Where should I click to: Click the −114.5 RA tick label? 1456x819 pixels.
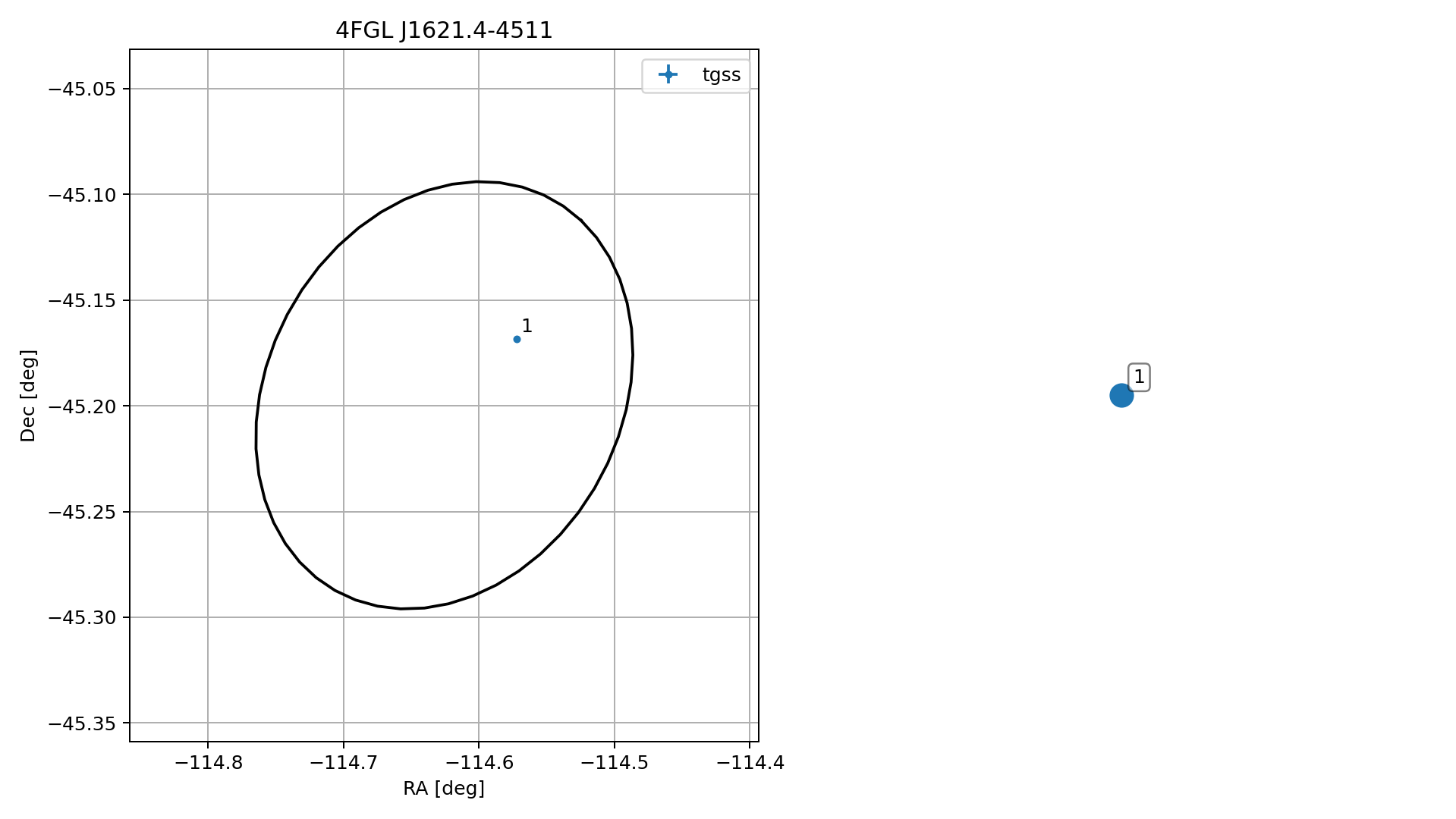coord(615,763)
